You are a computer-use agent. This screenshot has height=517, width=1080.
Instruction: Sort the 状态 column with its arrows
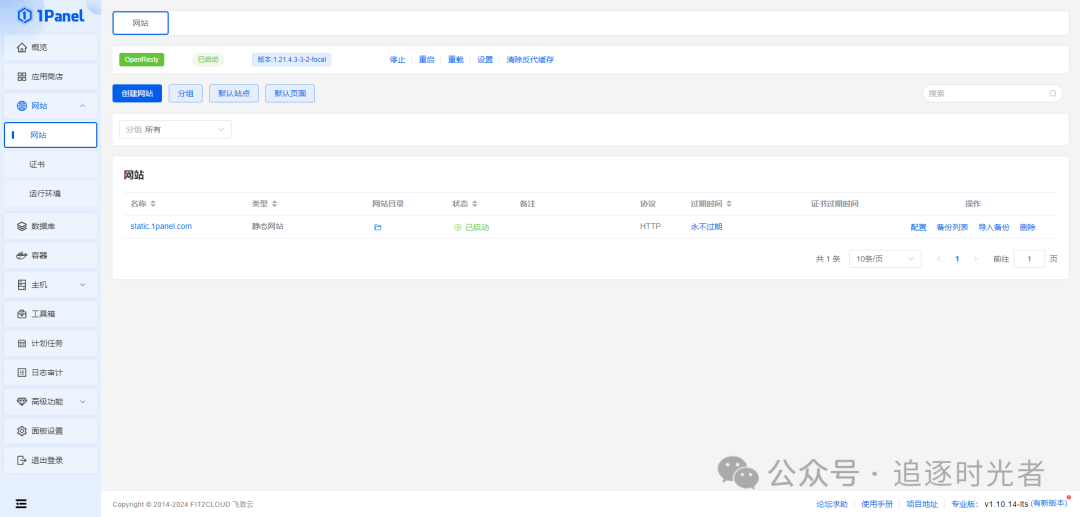475,204
